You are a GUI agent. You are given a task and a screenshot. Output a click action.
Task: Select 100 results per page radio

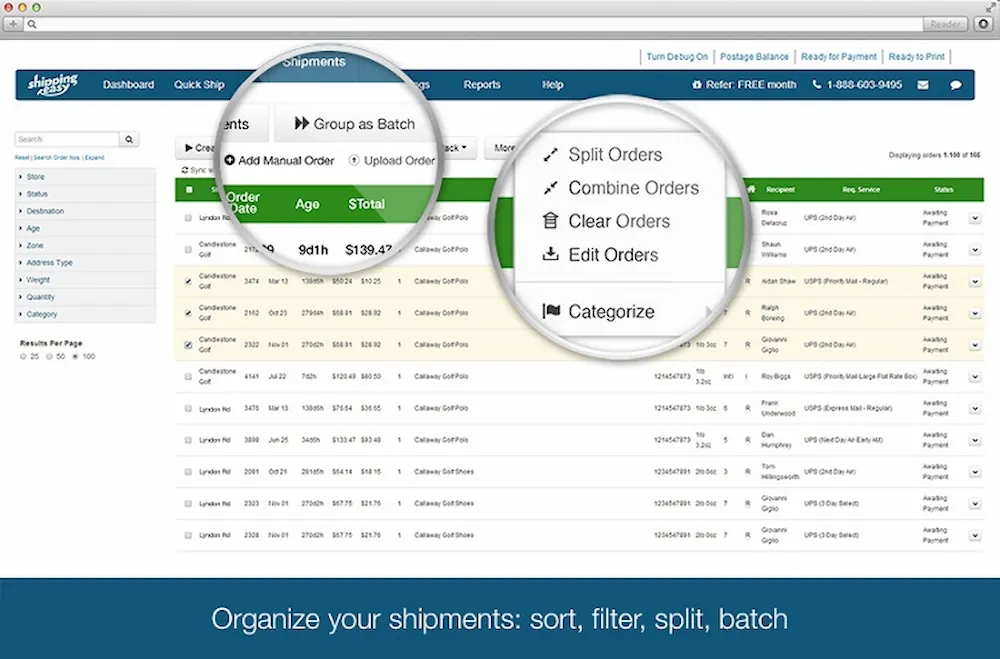point(75,357)
